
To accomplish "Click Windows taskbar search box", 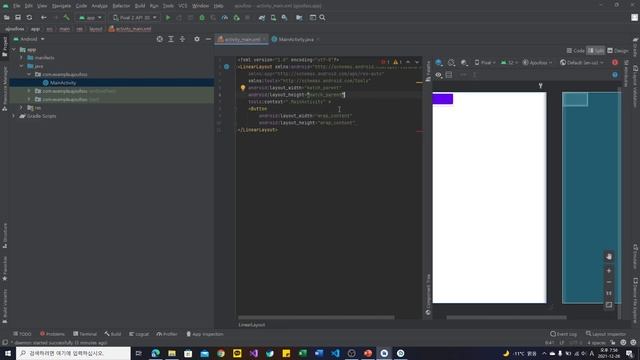I will tap(73, 353).
